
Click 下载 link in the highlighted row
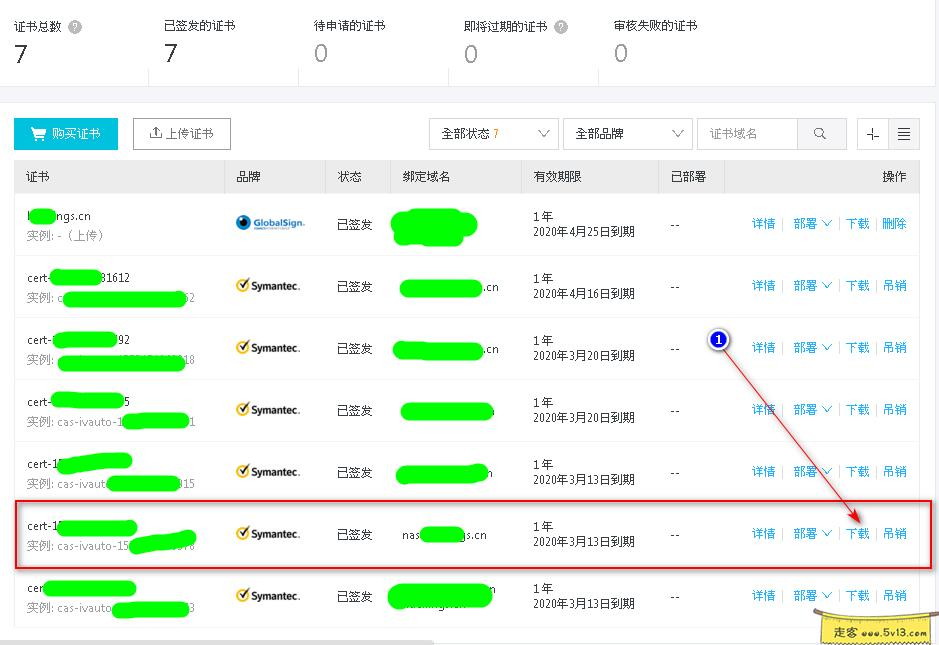[856, 533]
